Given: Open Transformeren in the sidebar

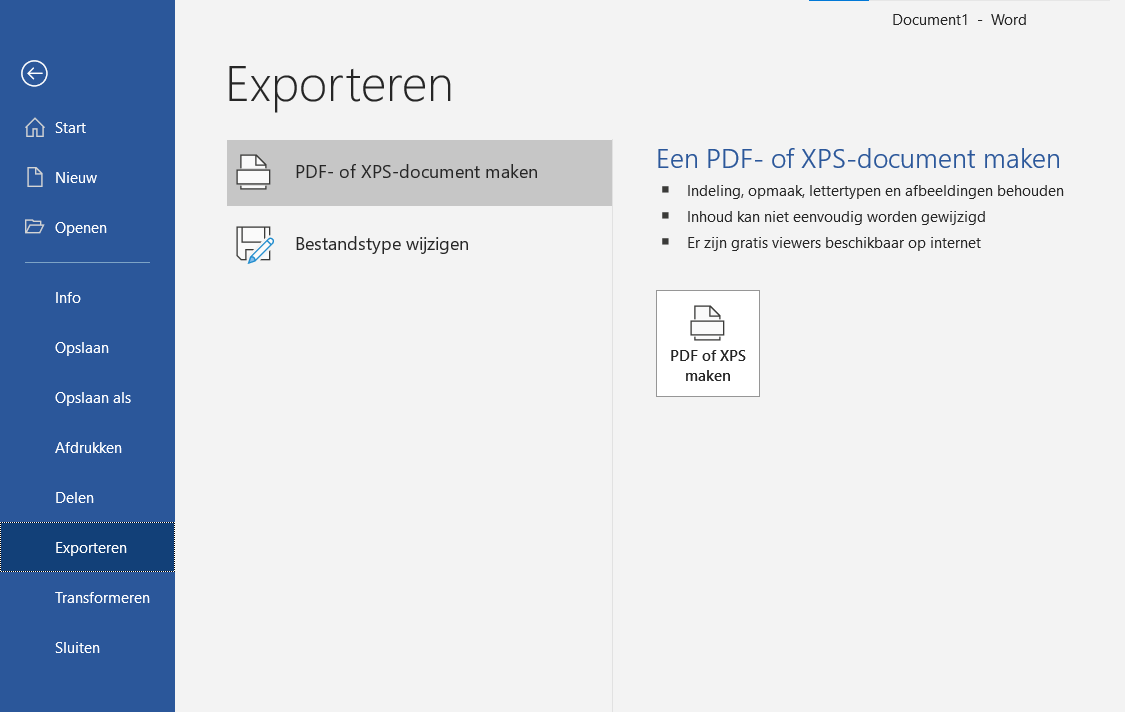Looking at the screenshot, I should (88, 598).
